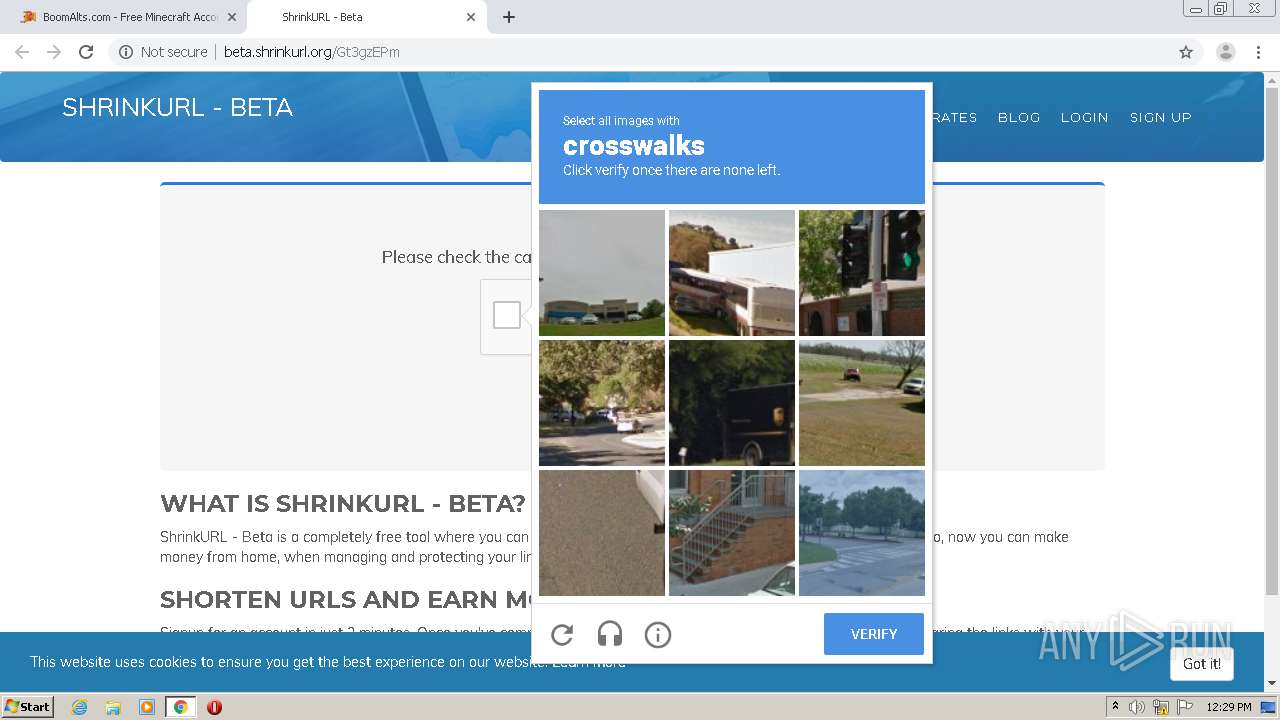Click the VERIFY button

(x=874, y=634)
